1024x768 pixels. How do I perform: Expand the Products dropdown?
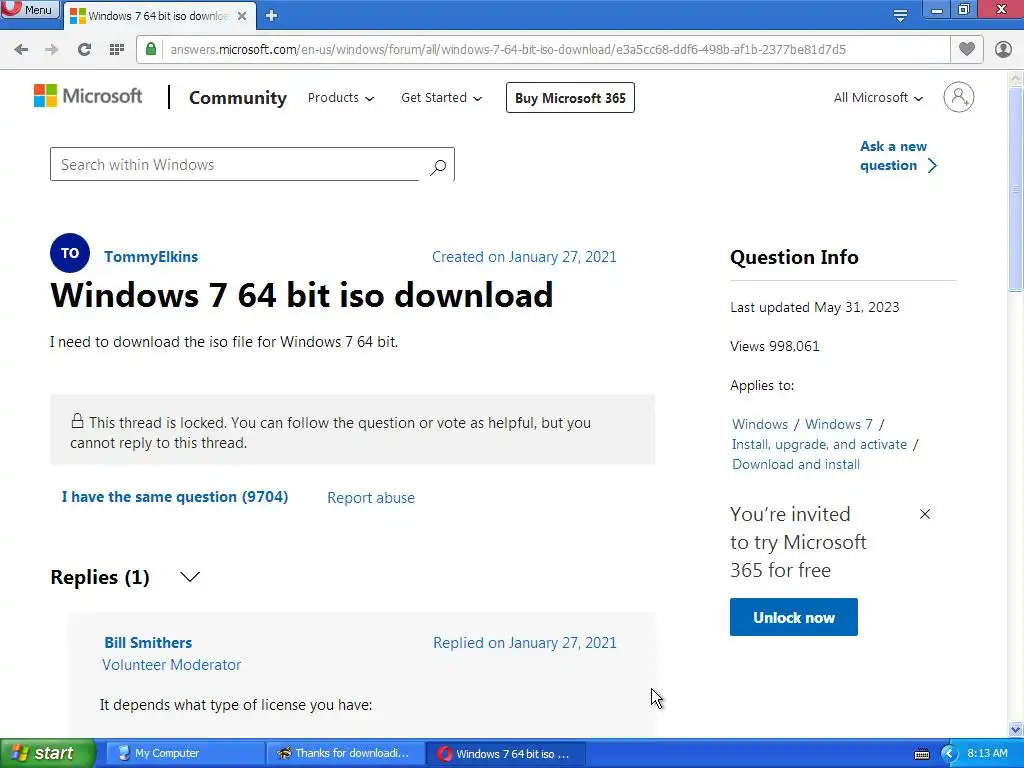(341, 97)
